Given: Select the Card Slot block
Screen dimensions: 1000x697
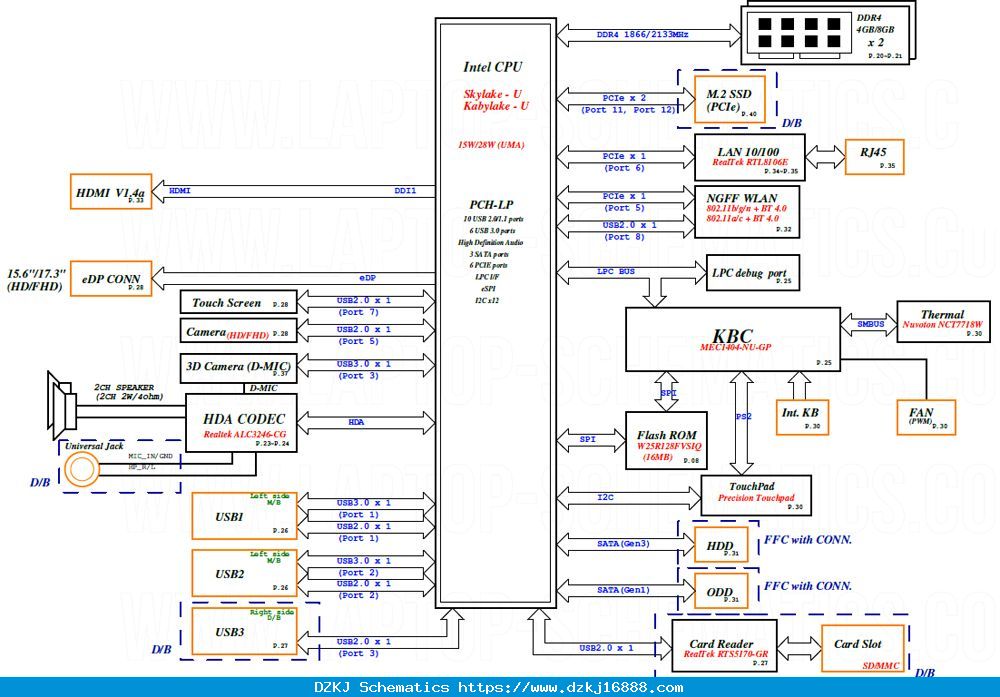Looking at the screenshot, I should pos(862,648).
